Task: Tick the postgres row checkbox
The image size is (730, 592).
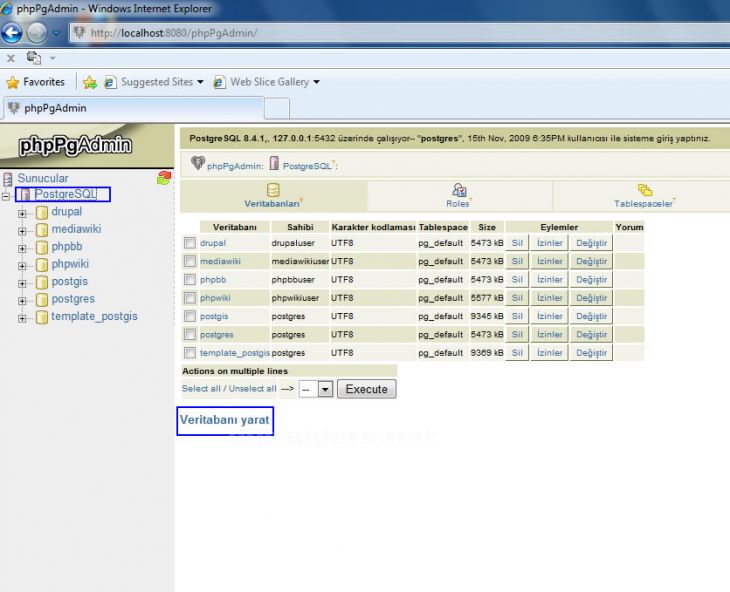Action: pos(189,335)
